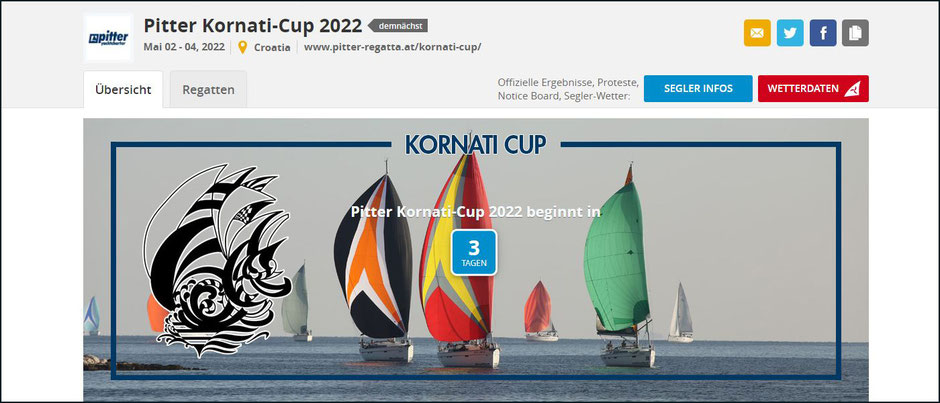The height and width of the screenshot is (403, 940).
Task: Copy event link with copy icon
Action: point(855,33)
